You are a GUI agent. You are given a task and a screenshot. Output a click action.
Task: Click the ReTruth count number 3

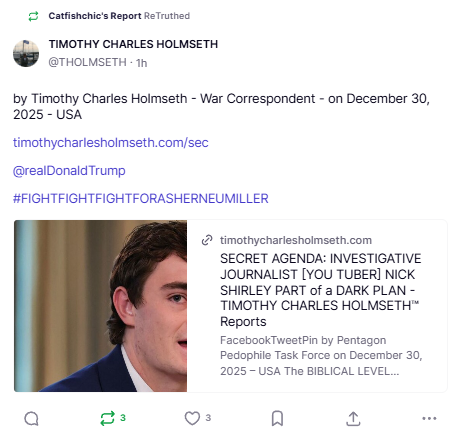point(123,418)
